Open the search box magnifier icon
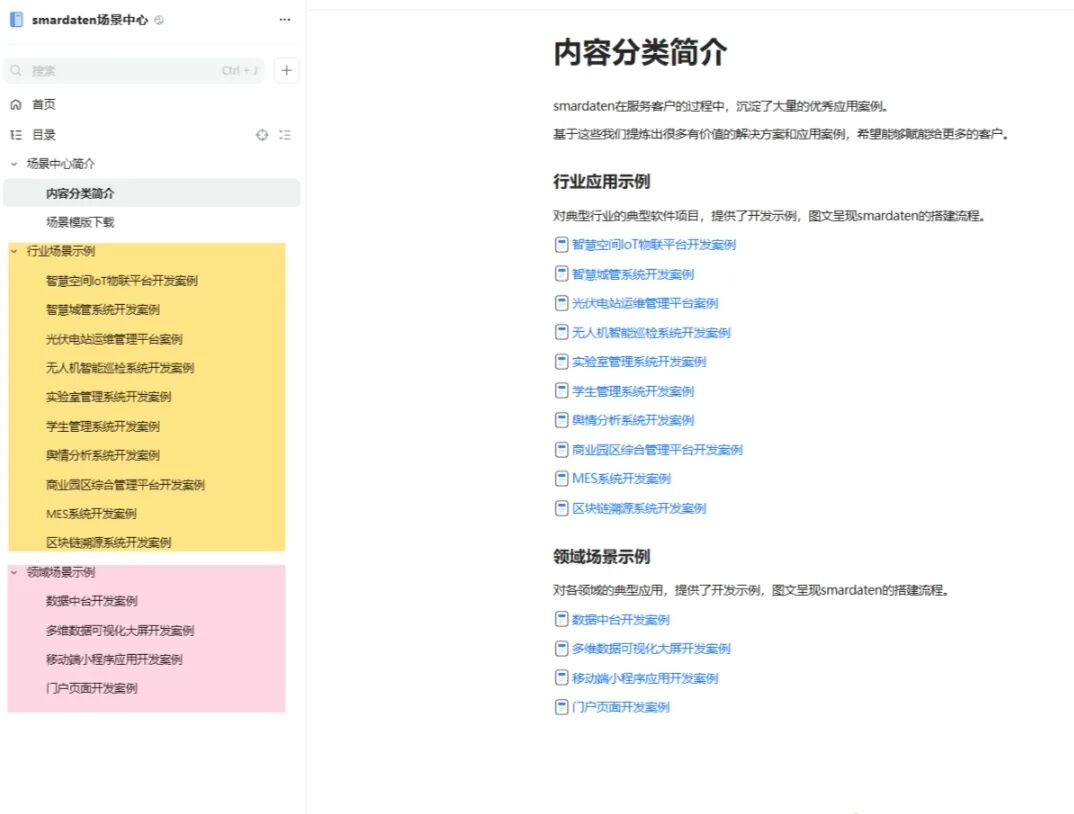The image size is (1074, 814). tap(17, 69)
